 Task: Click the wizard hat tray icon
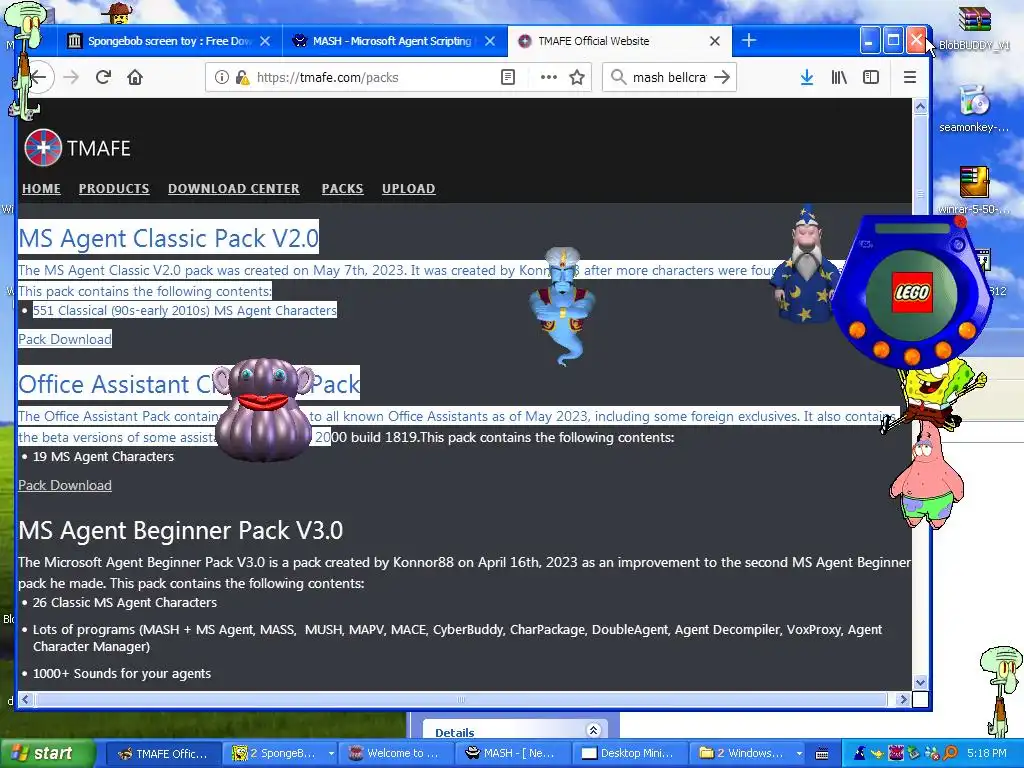pyautogui.click(x=860, y=753)
